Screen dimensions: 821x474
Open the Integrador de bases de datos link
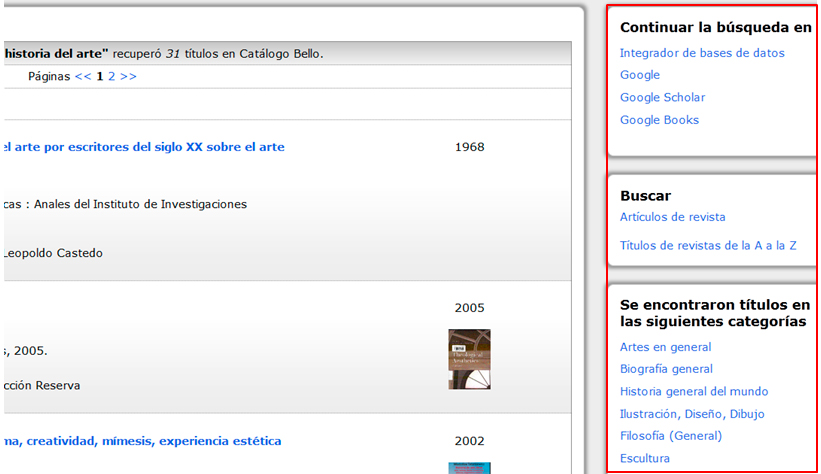click(x=702, y=53)
